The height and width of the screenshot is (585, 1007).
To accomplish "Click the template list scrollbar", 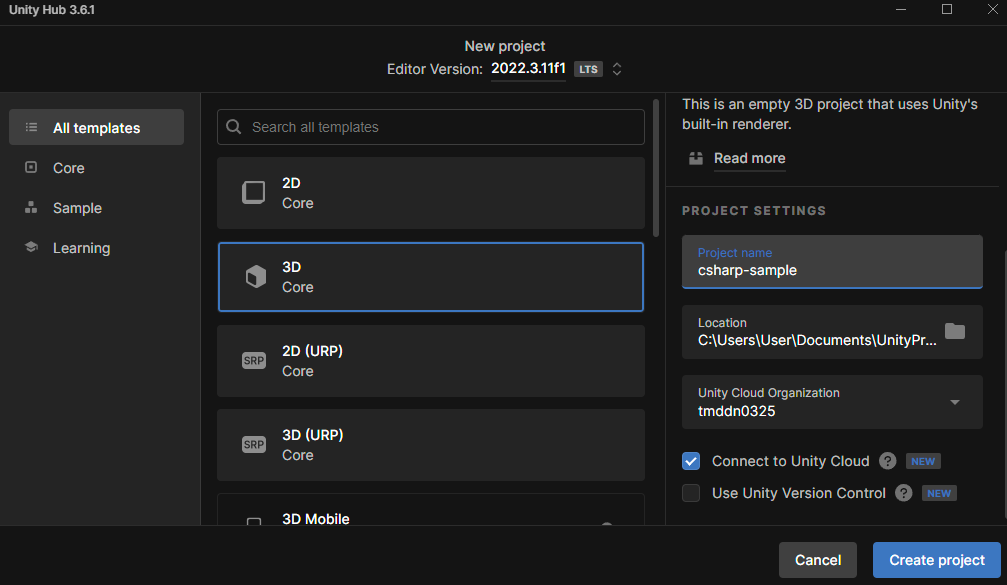I will tap(656, 168).
